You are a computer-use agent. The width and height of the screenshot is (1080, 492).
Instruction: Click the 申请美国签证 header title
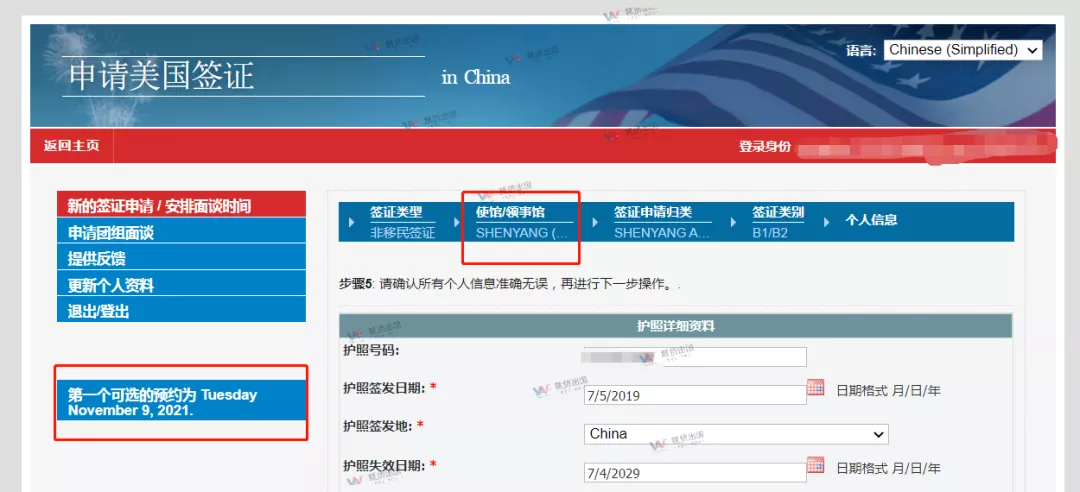[160, 76]
